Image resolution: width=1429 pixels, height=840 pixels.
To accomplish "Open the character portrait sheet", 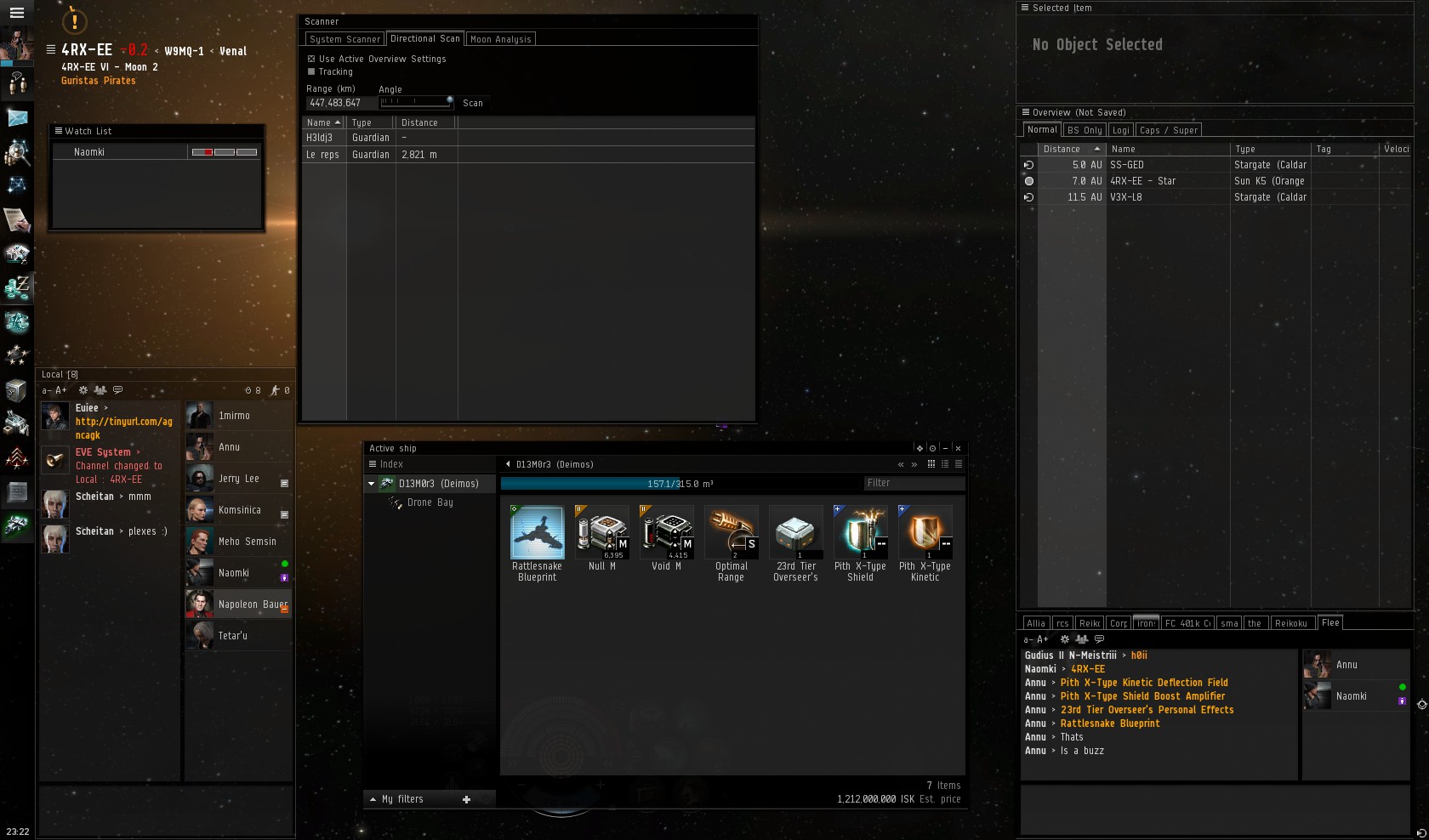I will [x=17, y=45].
